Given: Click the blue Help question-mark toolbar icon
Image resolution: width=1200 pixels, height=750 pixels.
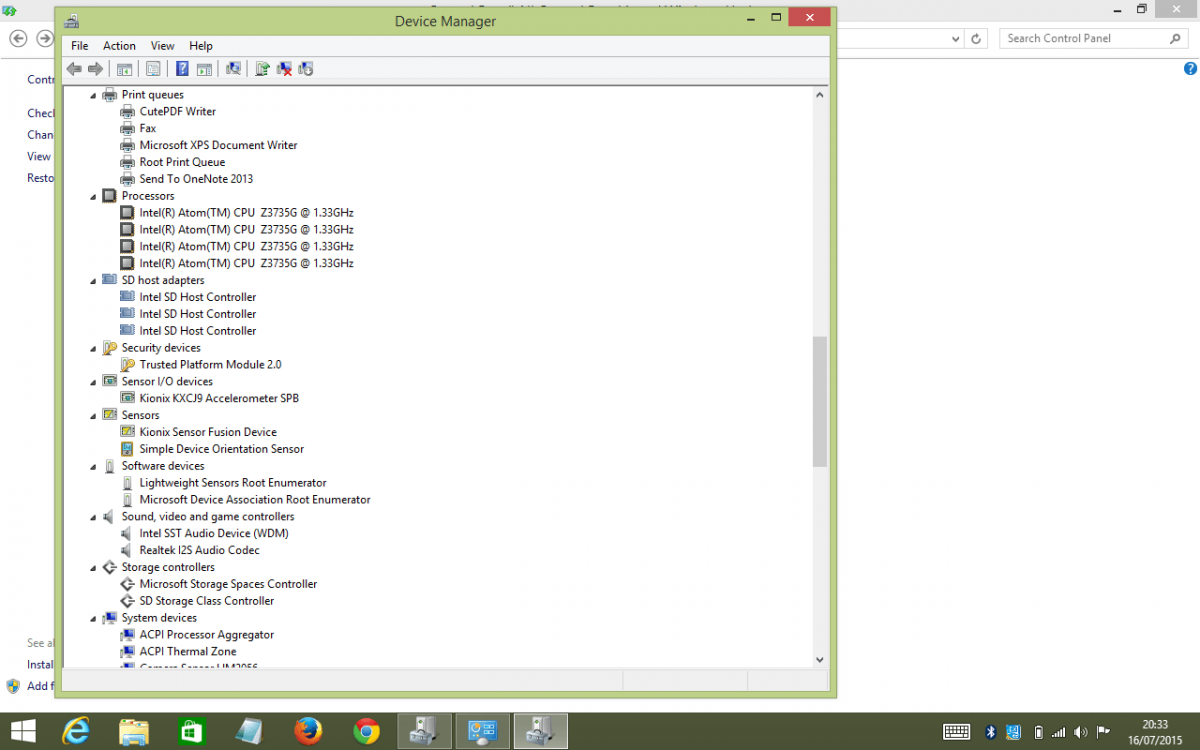Looking at the screenshot, I should 182,69.
